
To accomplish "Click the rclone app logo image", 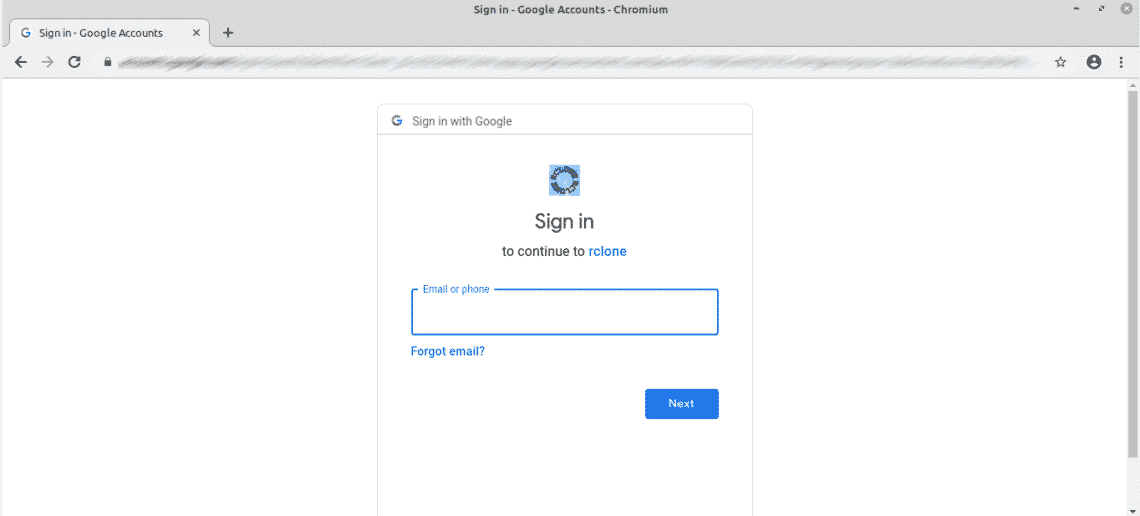I will click(564, 180).
